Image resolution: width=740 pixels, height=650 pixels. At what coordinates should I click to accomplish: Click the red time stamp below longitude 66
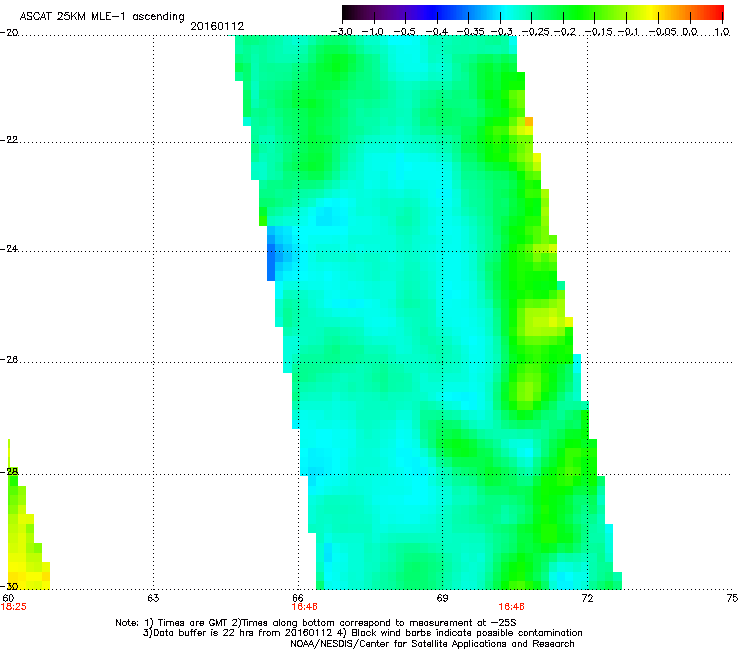tap(304, 607)
